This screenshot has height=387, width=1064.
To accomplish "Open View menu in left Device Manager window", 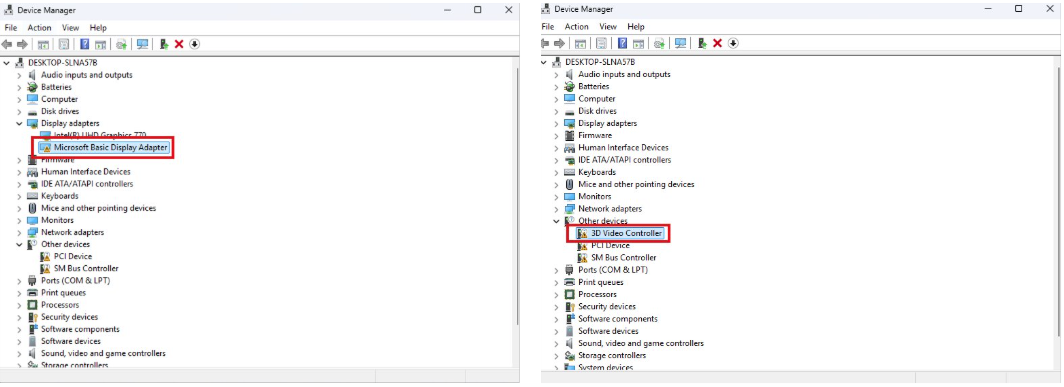I will [71, 28].
